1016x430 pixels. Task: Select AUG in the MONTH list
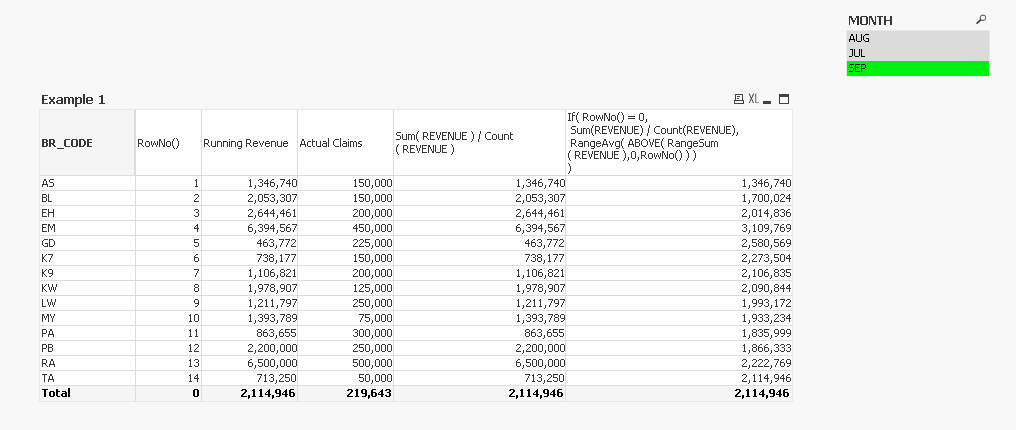(x=918, y=38)
